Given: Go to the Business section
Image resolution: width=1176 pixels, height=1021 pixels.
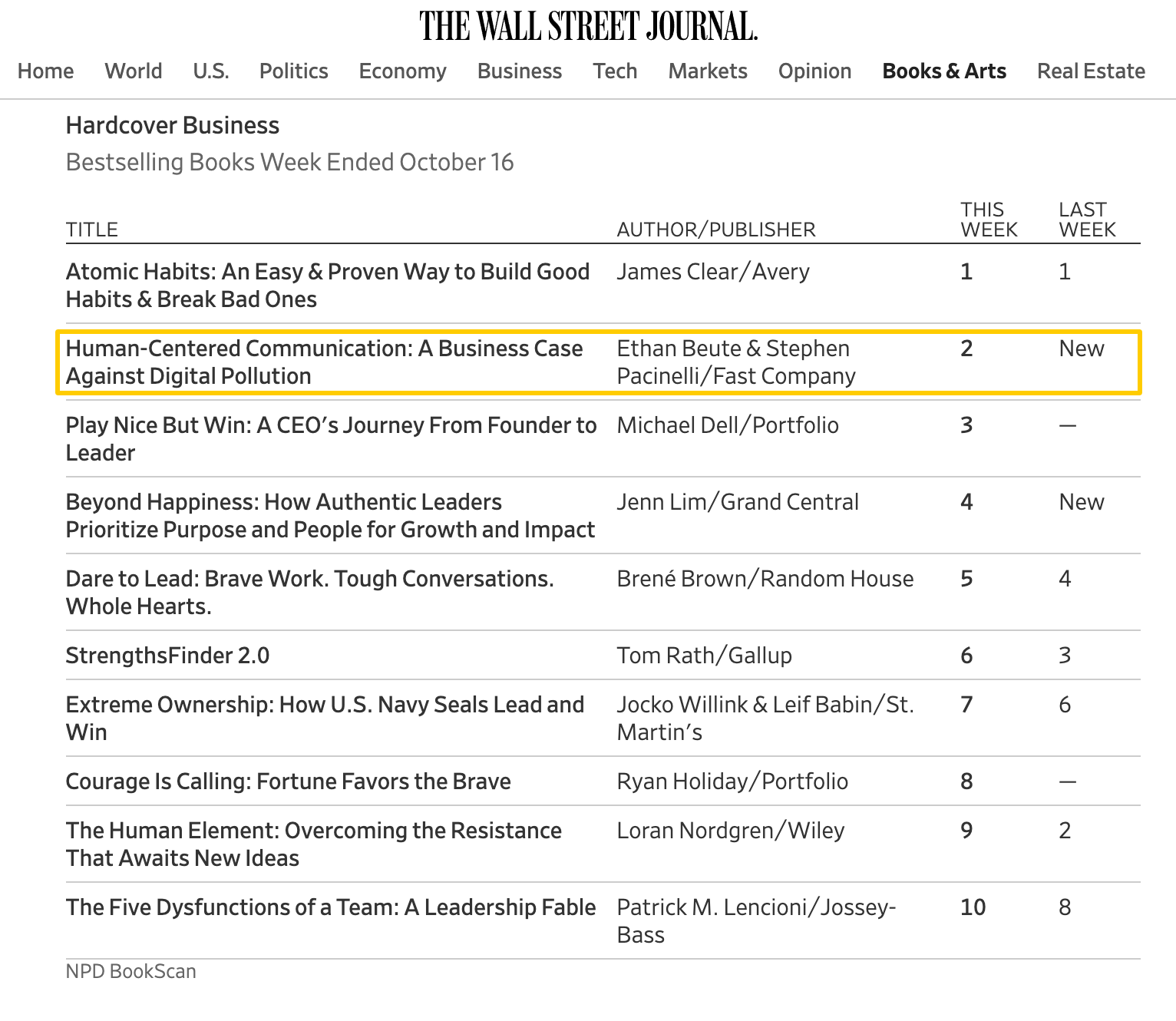Looking at the screenshot, I should pyautogui.click(x=520, y=71).
